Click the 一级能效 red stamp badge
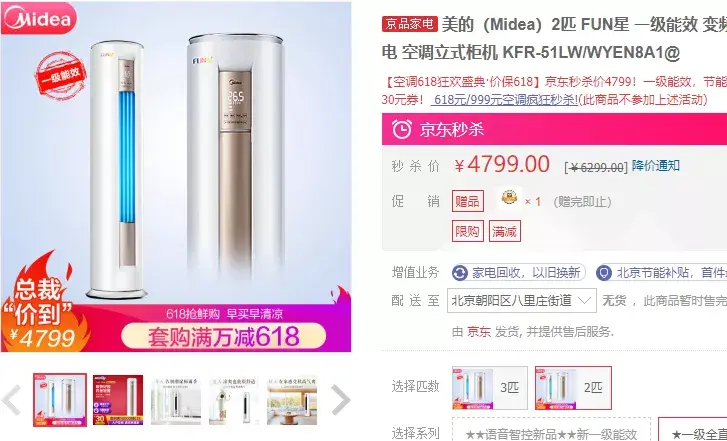The height and width of the screenshot is (441, 727). (x=60, y=76)
